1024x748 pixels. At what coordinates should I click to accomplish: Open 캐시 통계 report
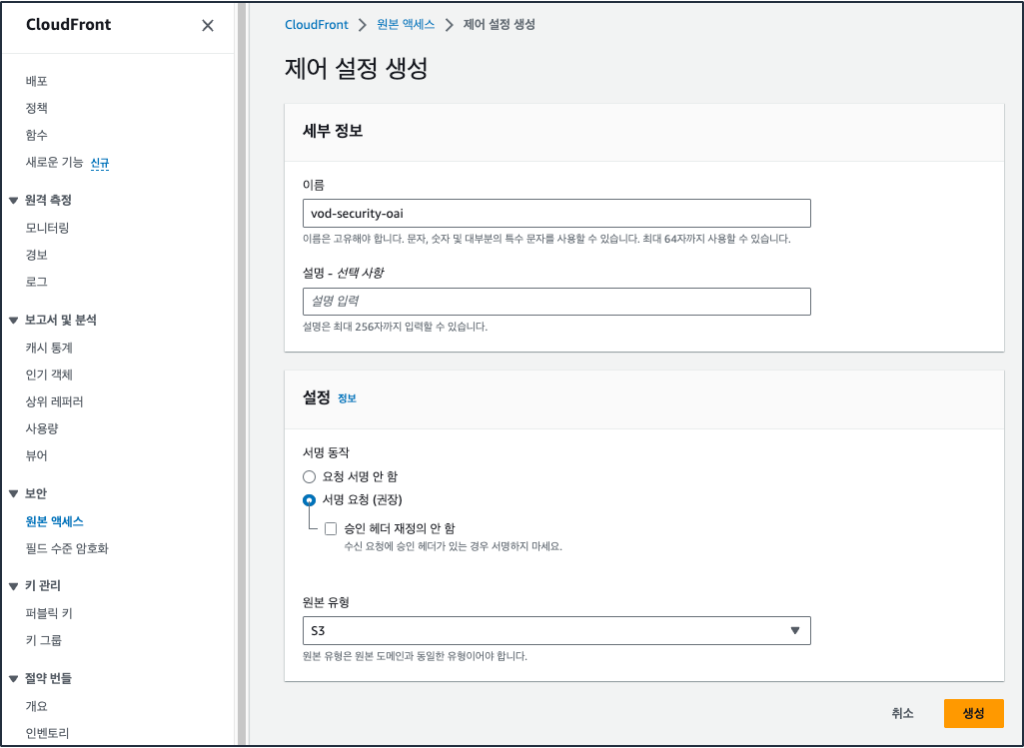point(49,348)
